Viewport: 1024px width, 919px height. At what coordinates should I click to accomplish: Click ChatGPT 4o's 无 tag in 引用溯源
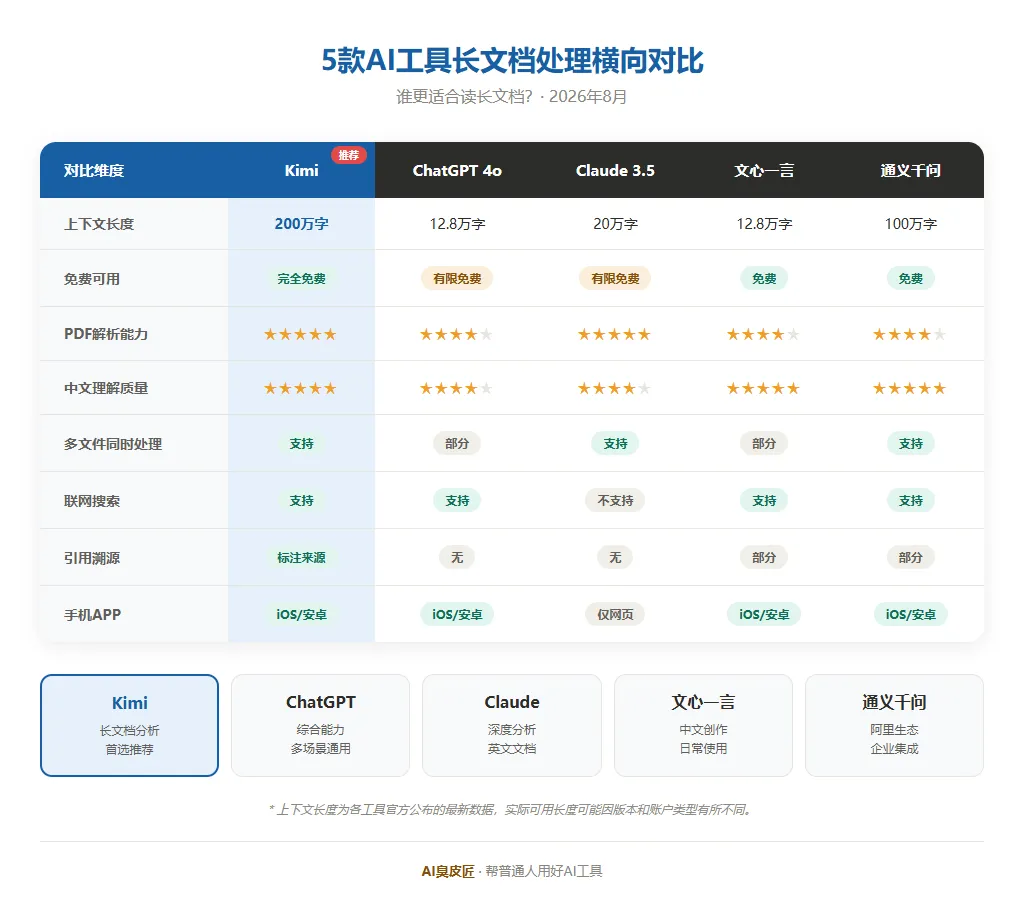click(x=457, y=557)
